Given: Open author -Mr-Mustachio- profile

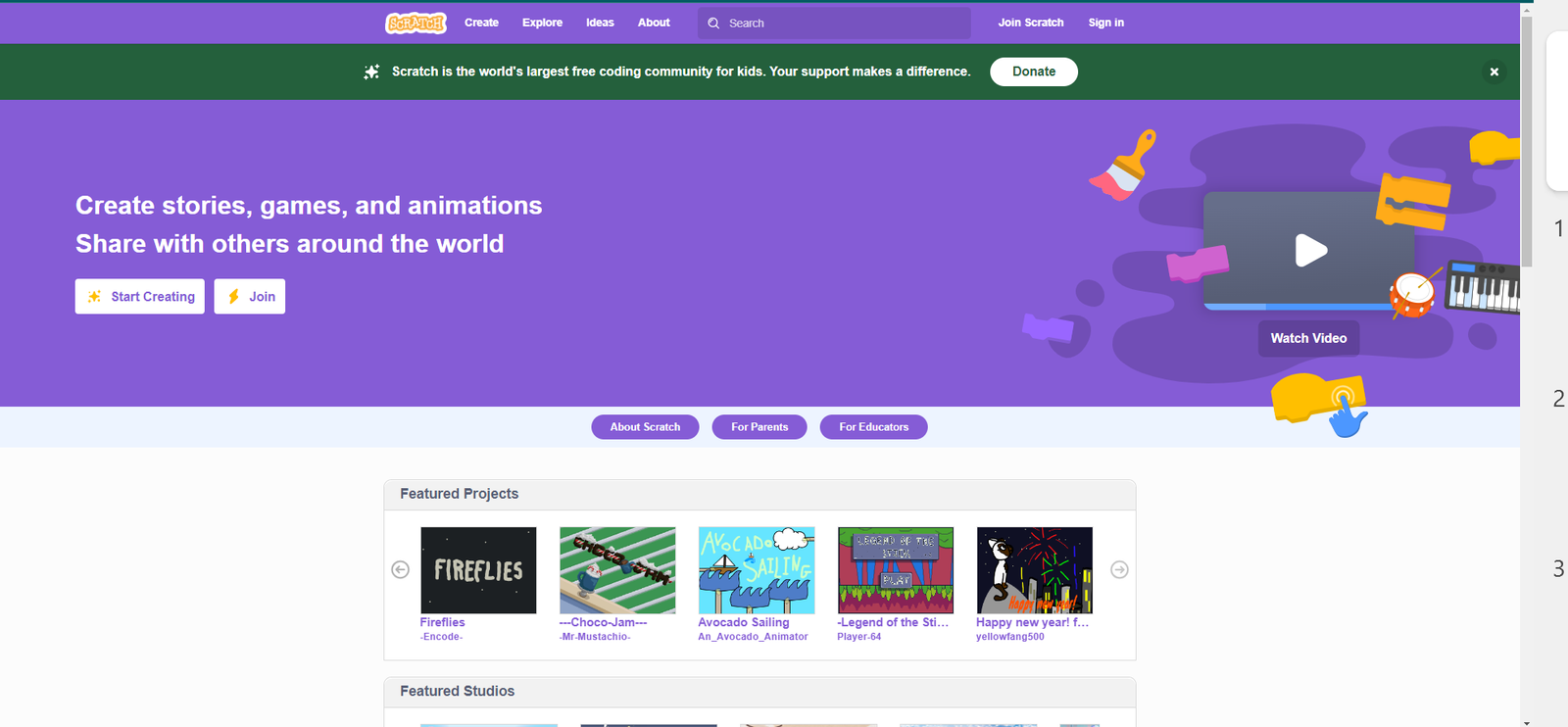Looking at the screenshot, I should (595, 637).
